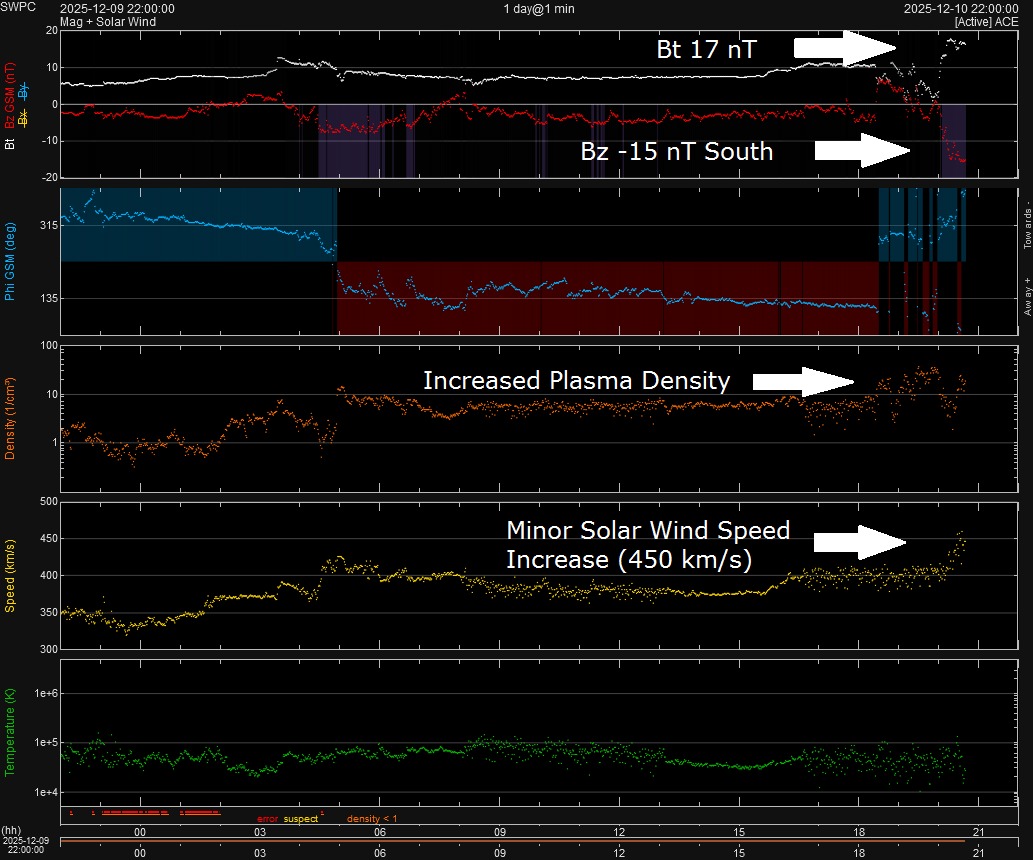Click the 'suspect' flag legend entry
This screenshot has height=860, width=1033.
[301, 818]
